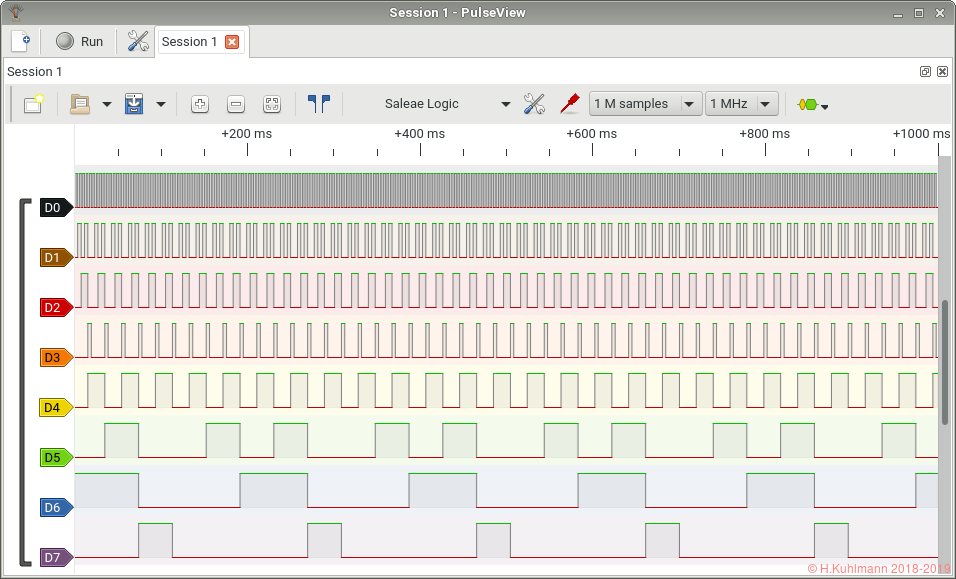Zoom in on the waveform
The width and height of the screenshot is (956, 579).
(x=200, y=104)
